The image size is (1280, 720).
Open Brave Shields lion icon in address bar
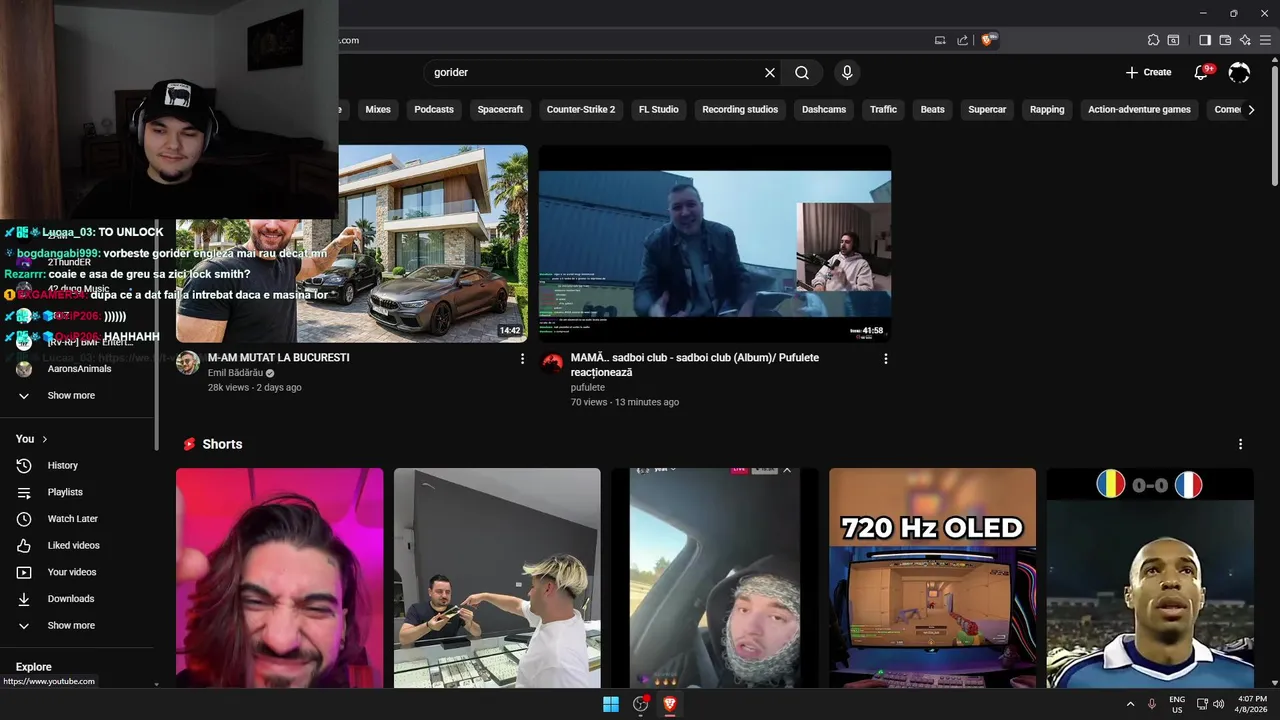[988, 40]
